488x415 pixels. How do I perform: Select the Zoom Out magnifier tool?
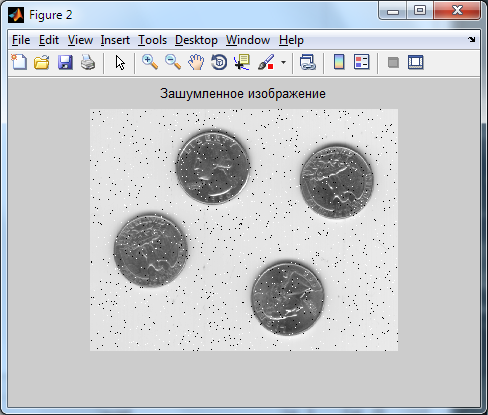[x=173, y=62]
